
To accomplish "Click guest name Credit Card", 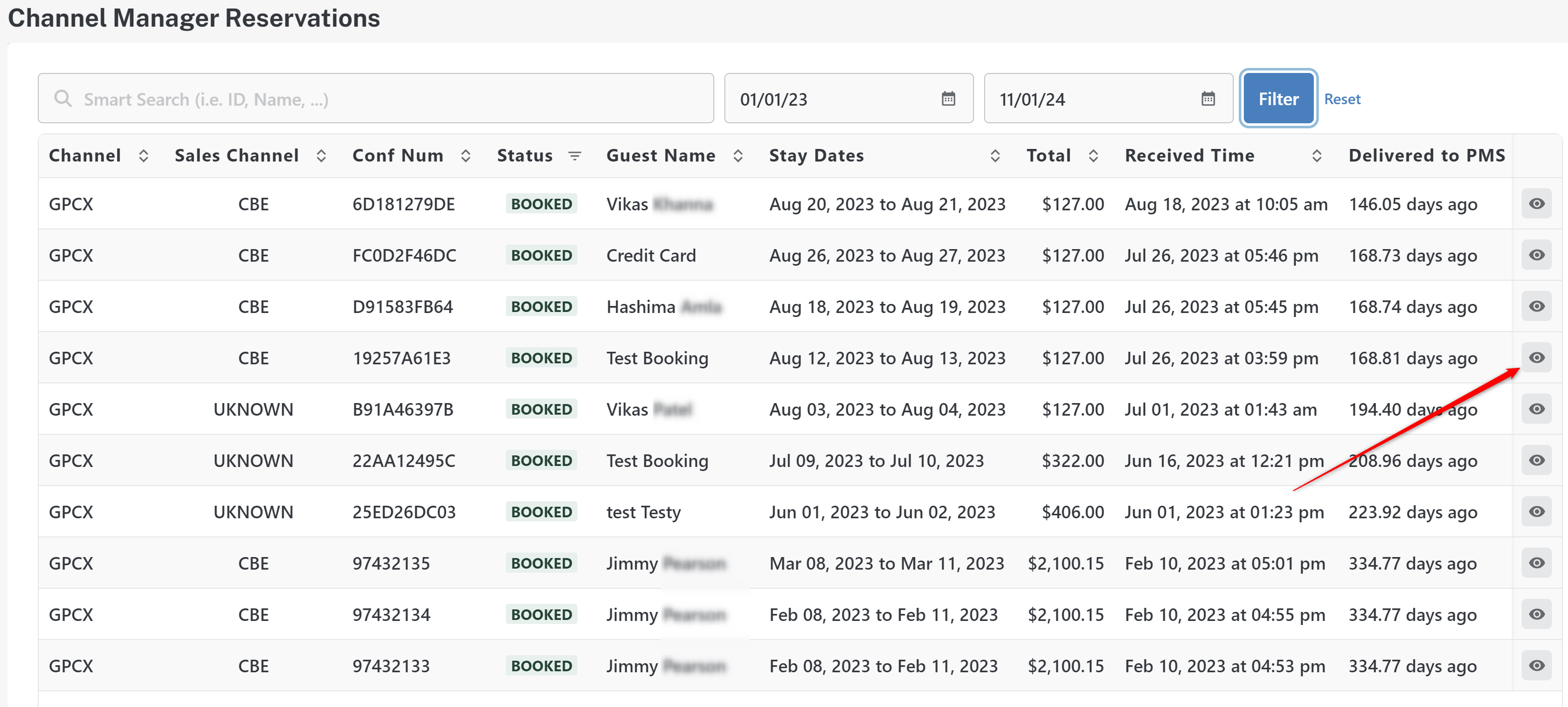I will point(651,256).
